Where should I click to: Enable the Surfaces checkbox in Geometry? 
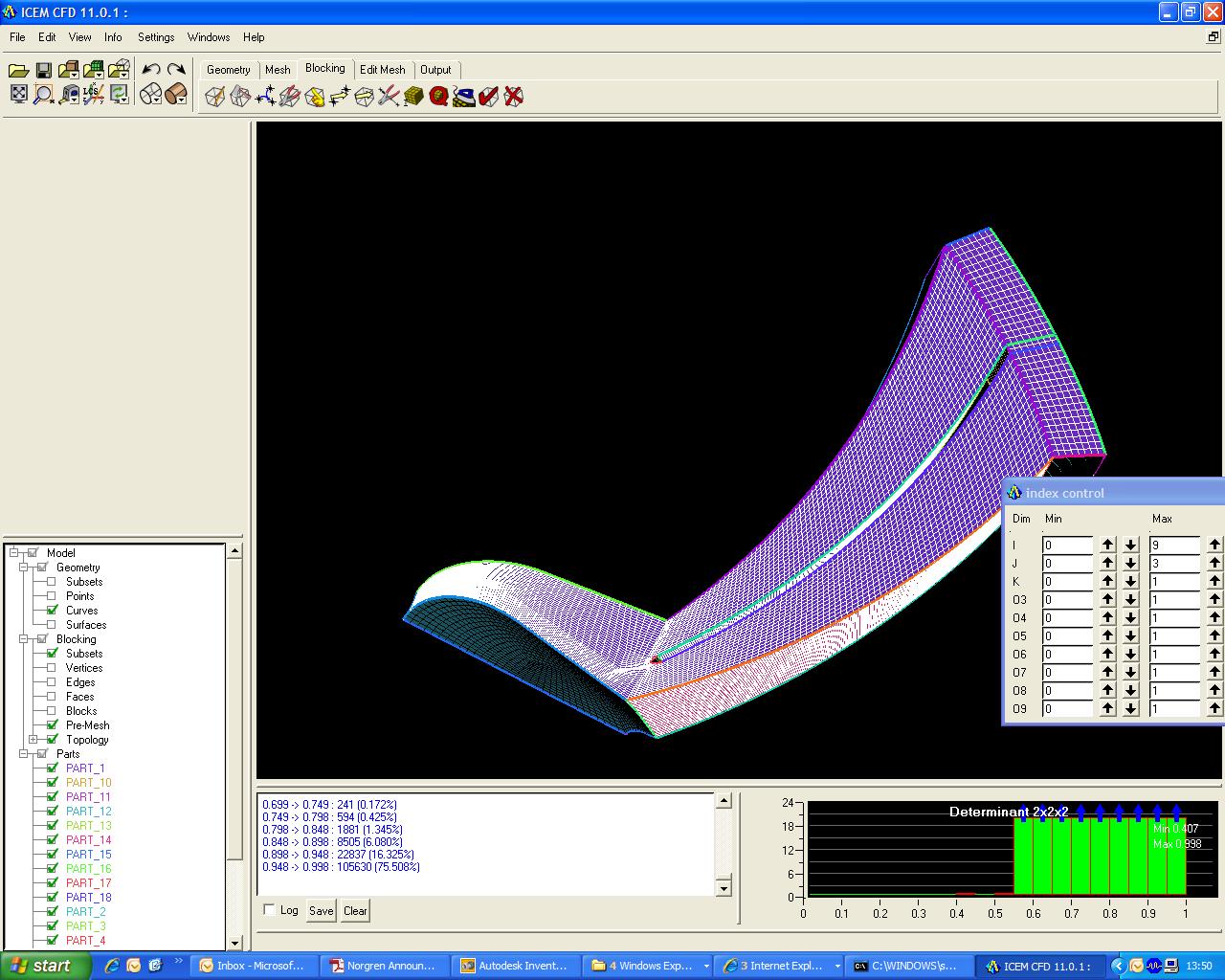pos(53,625)
